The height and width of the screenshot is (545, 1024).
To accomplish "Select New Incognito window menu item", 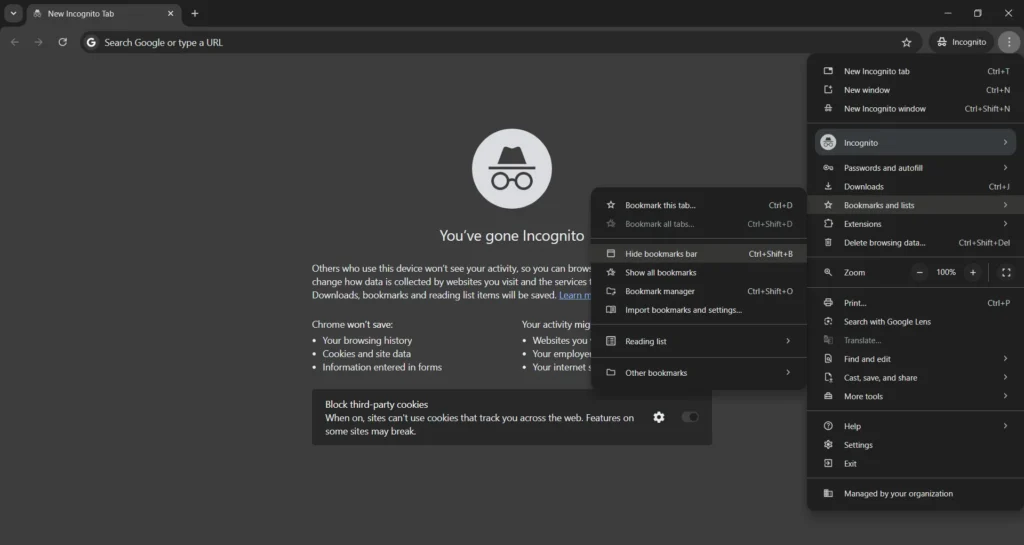I will pyautogui.click(x=916, y=108).
